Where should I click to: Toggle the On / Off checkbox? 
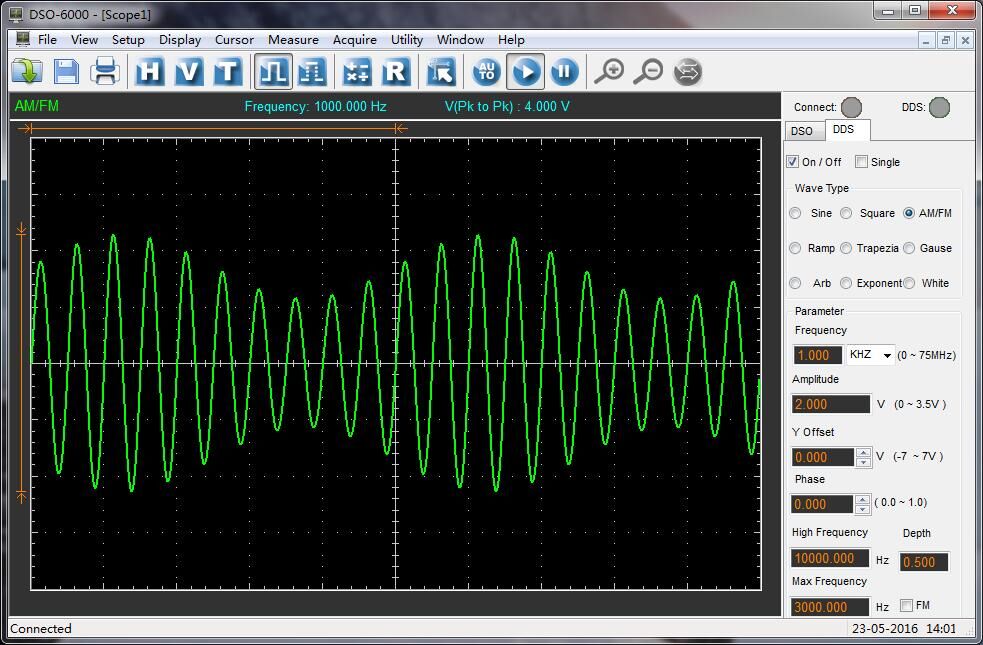coord(793,162)
